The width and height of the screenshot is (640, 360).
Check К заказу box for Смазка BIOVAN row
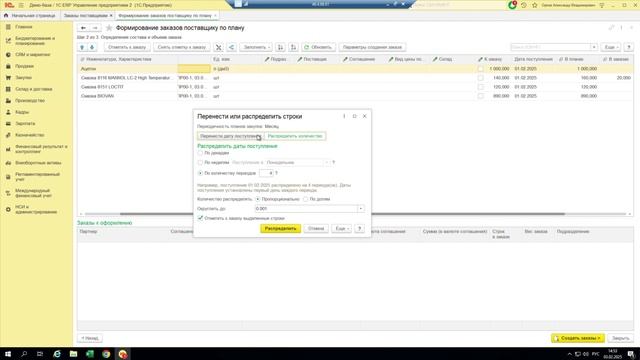(480, 96)
